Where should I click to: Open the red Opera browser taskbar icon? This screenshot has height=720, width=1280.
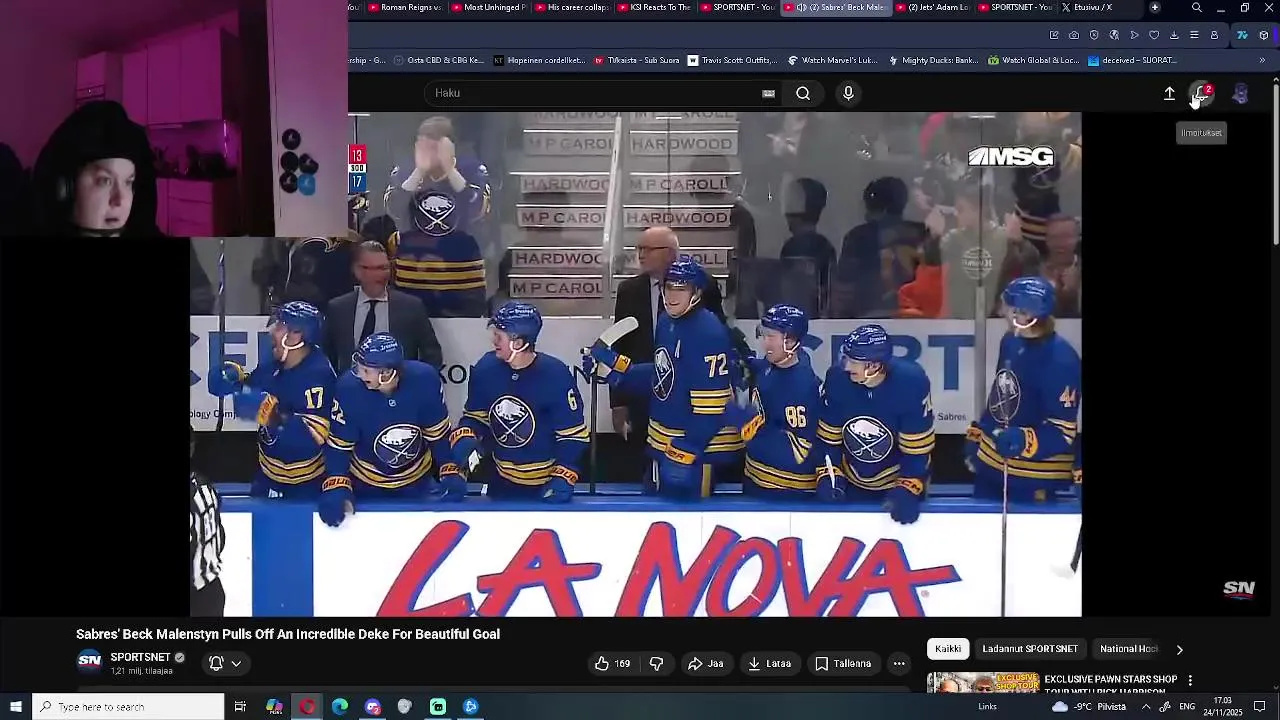[307, 707]
